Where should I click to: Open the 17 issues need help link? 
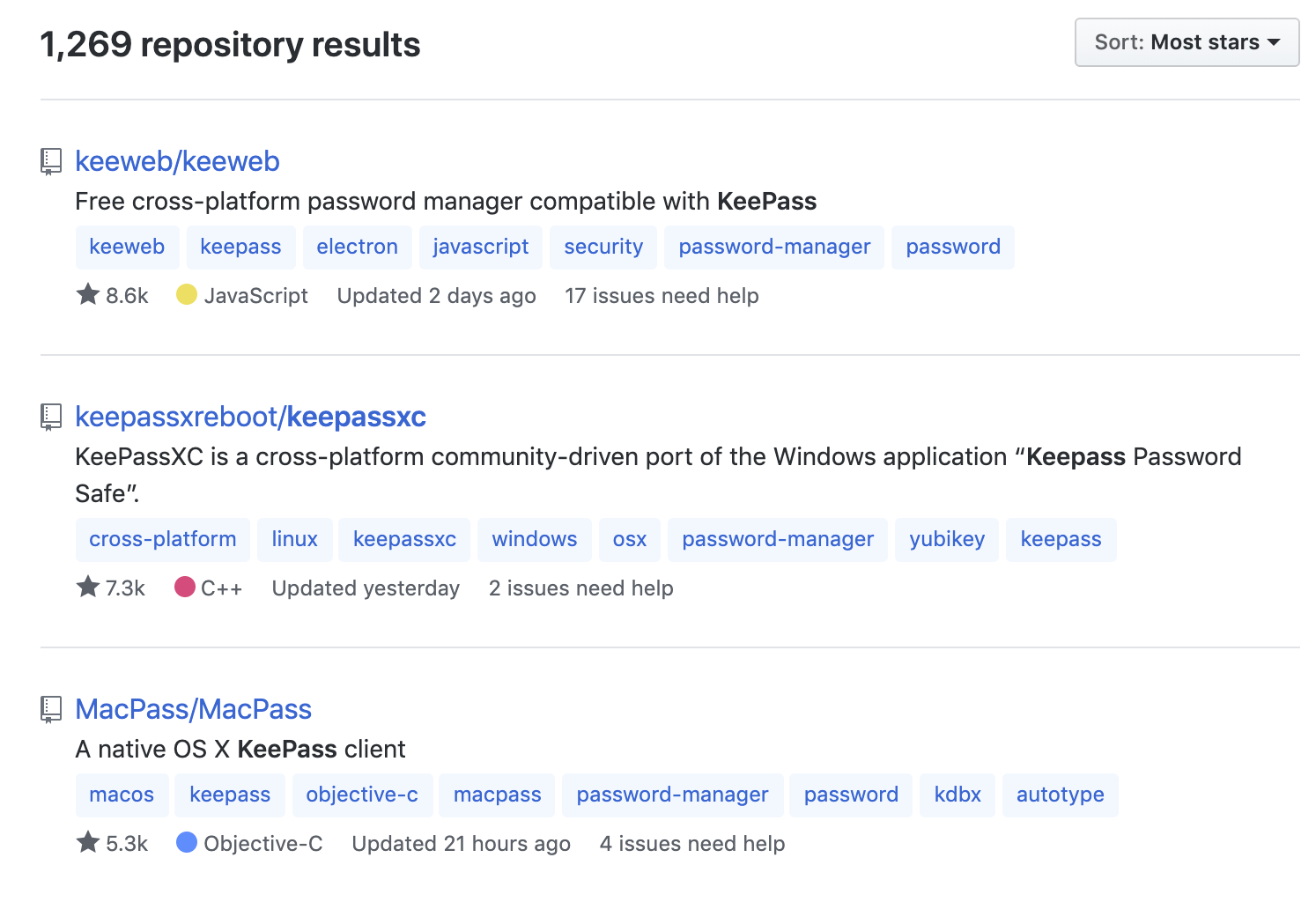pos(662,296)
